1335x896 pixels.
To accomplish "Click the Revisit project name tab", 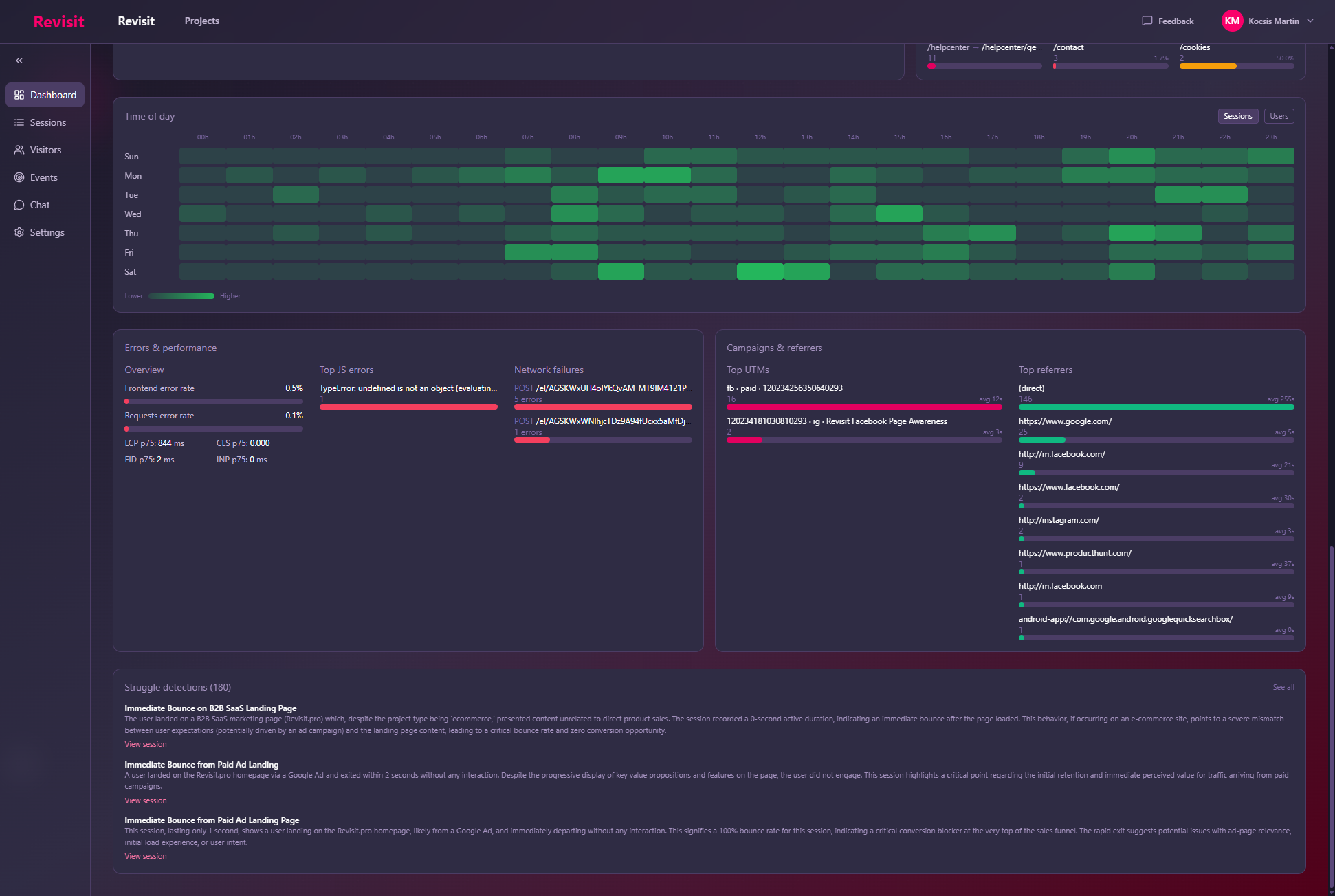I will 136,21.
